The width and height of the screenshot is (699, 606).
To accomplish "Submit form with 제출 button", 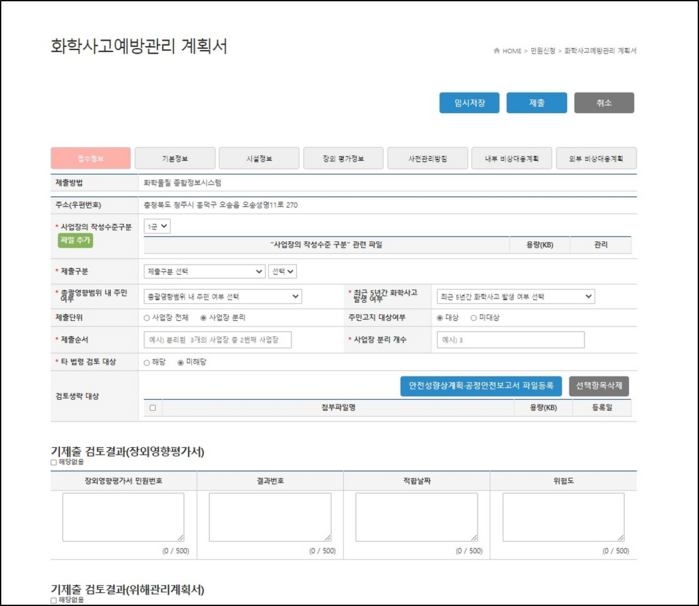I will (x=536, y=103).
